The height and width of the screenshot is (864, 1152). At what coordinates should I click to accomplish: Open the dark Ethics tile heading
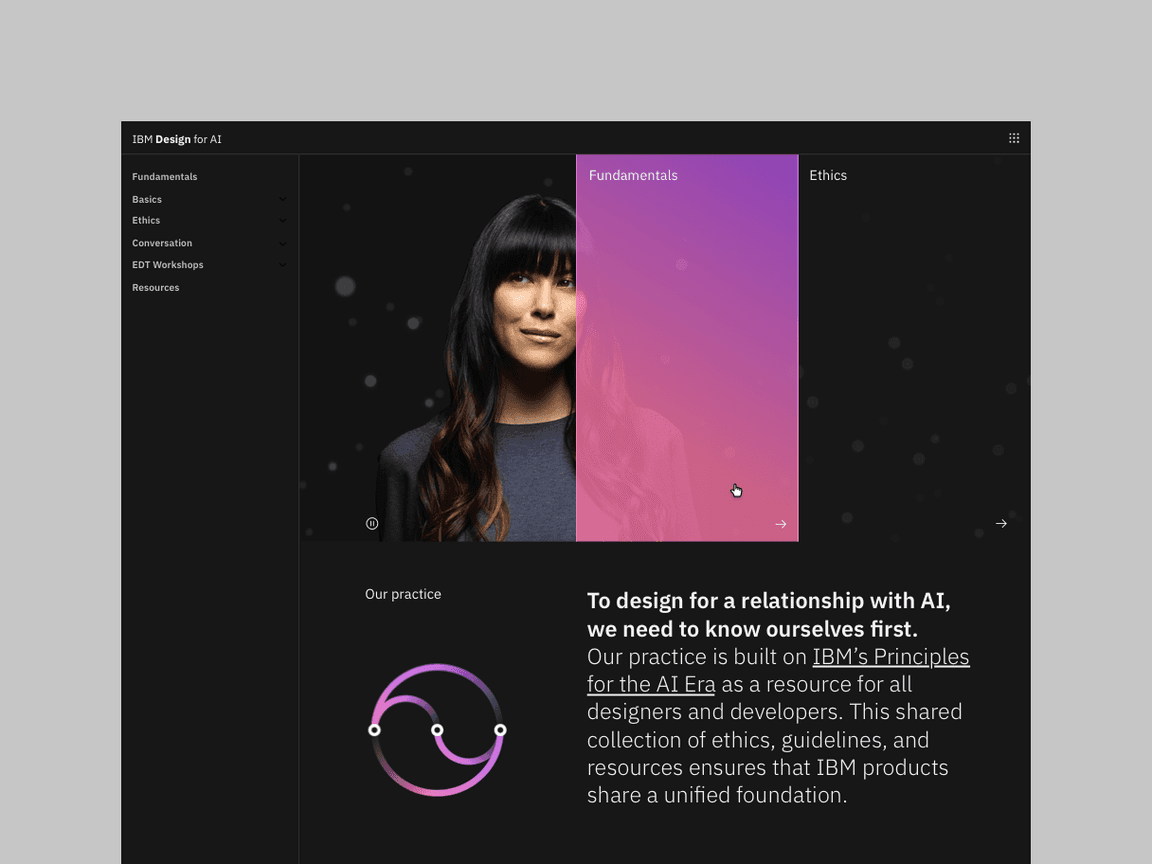828,175
